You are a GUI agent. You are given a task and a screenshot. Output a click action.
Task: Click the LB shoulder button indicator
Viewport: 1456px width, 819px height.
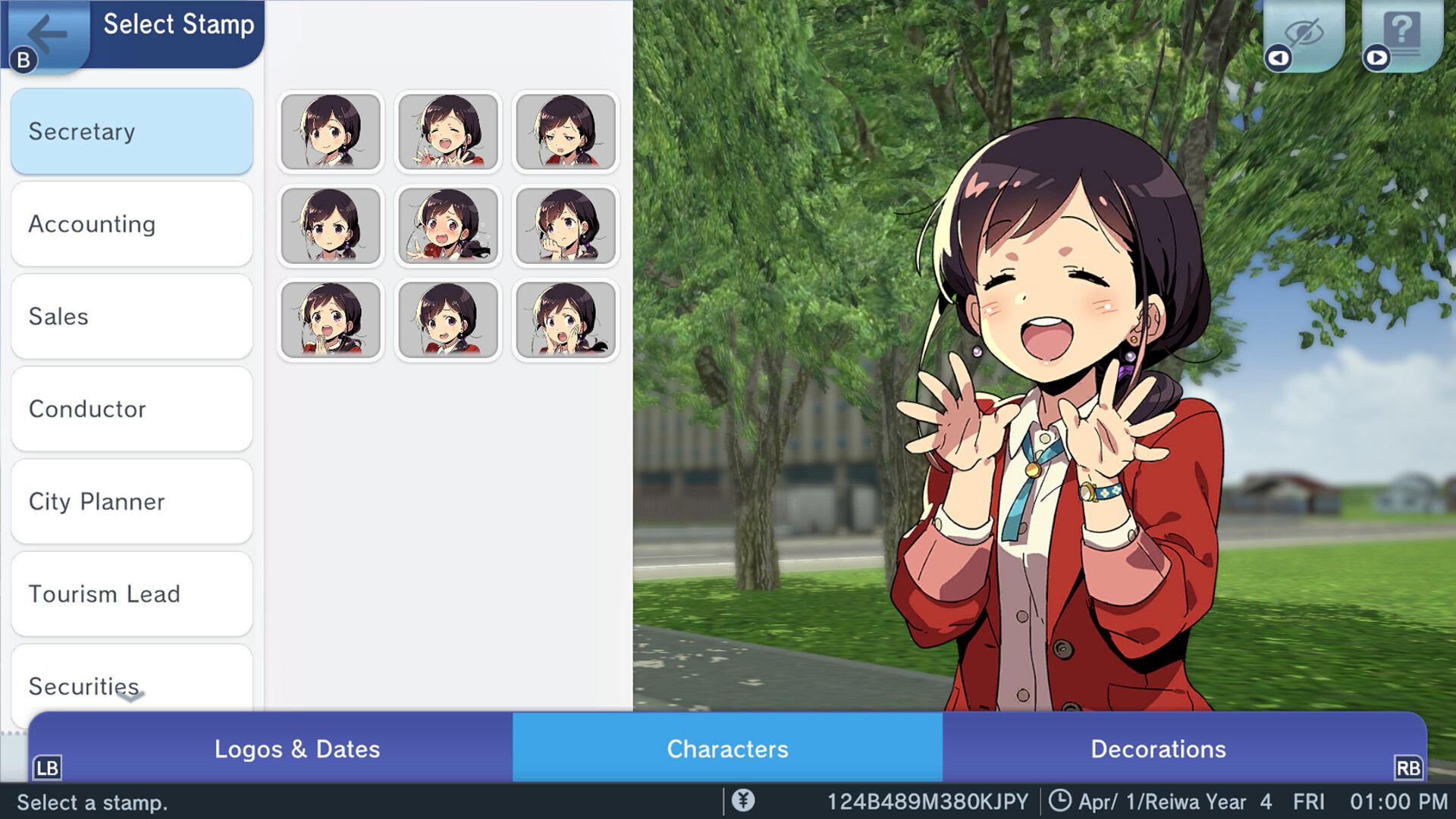point(47,769)
